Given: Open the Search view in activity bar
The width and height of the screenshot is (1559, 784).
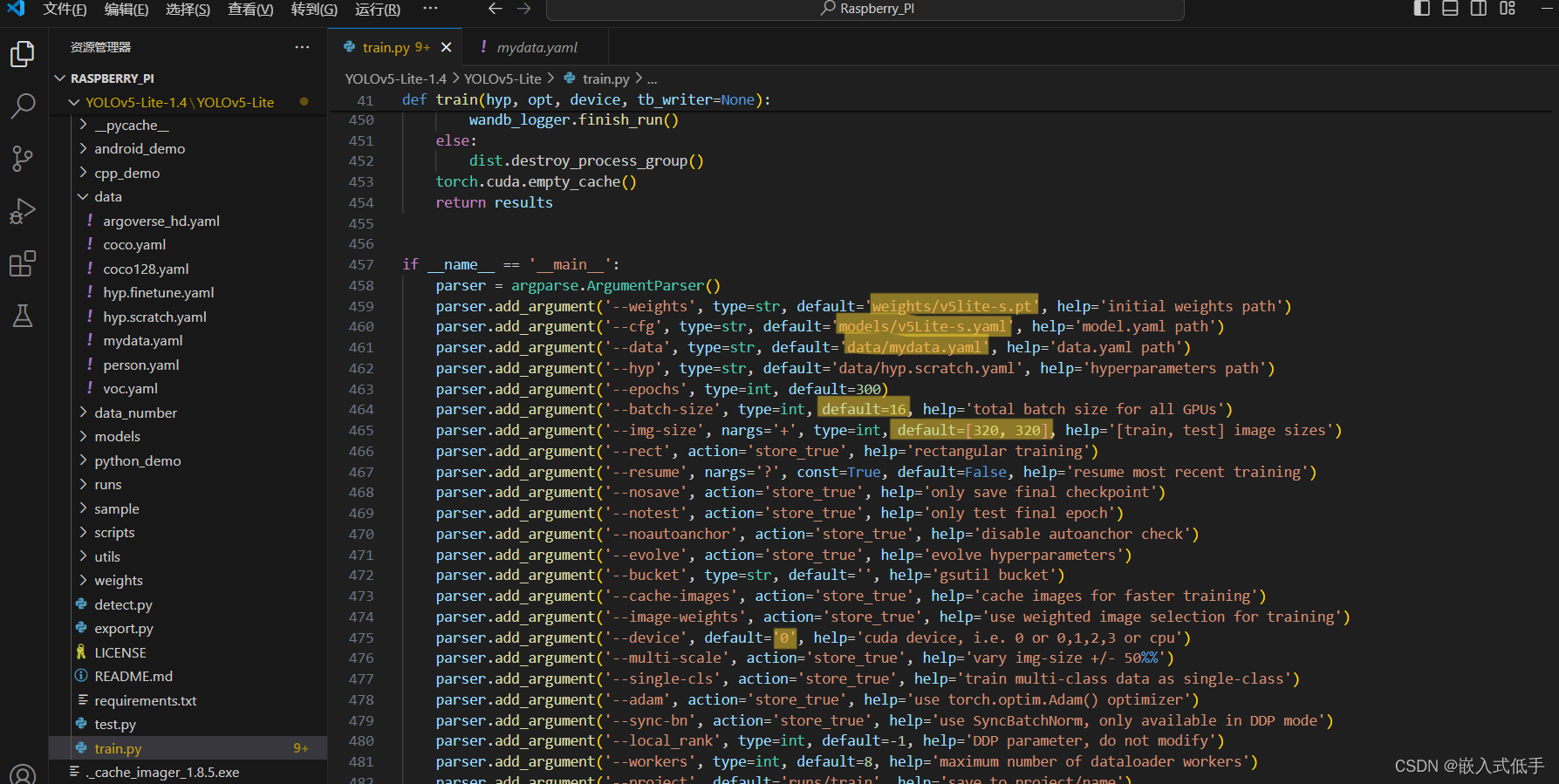Looking at the screenshot, I should (x=23, y=106).
